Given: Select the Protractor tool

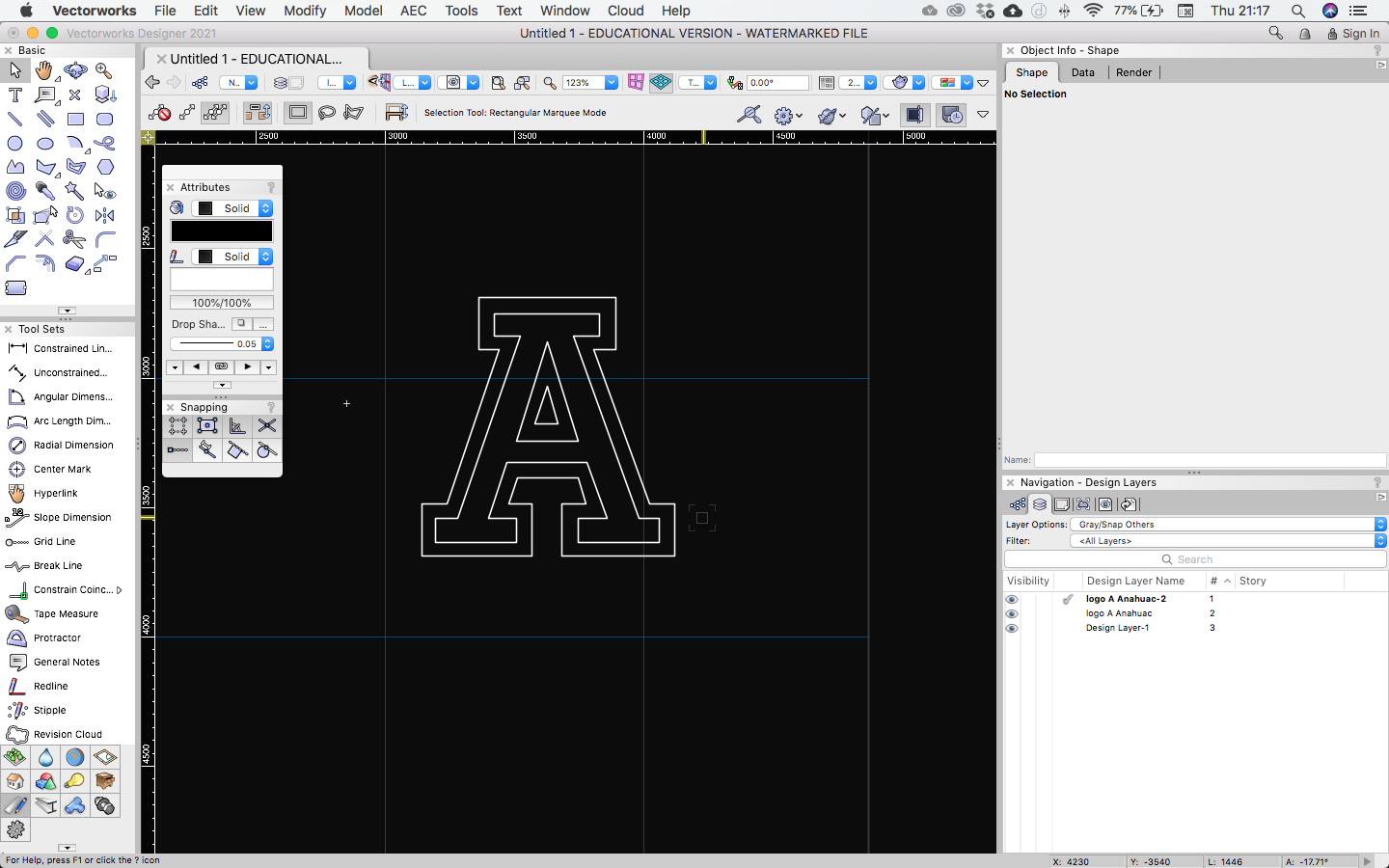Looking at the screenshot, I should 57,637.
